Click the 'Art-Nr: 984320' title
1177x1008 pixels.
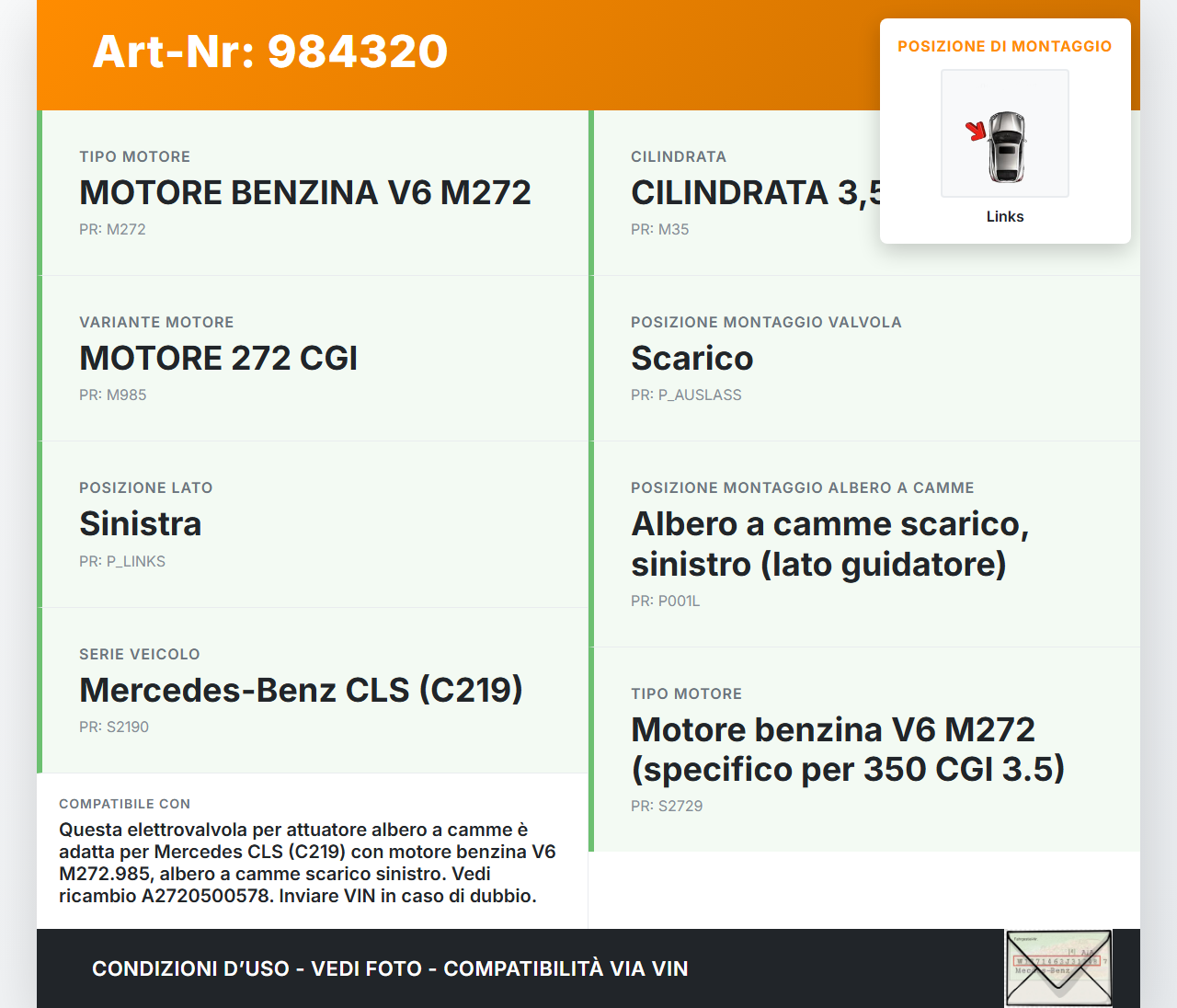[270, 52]
